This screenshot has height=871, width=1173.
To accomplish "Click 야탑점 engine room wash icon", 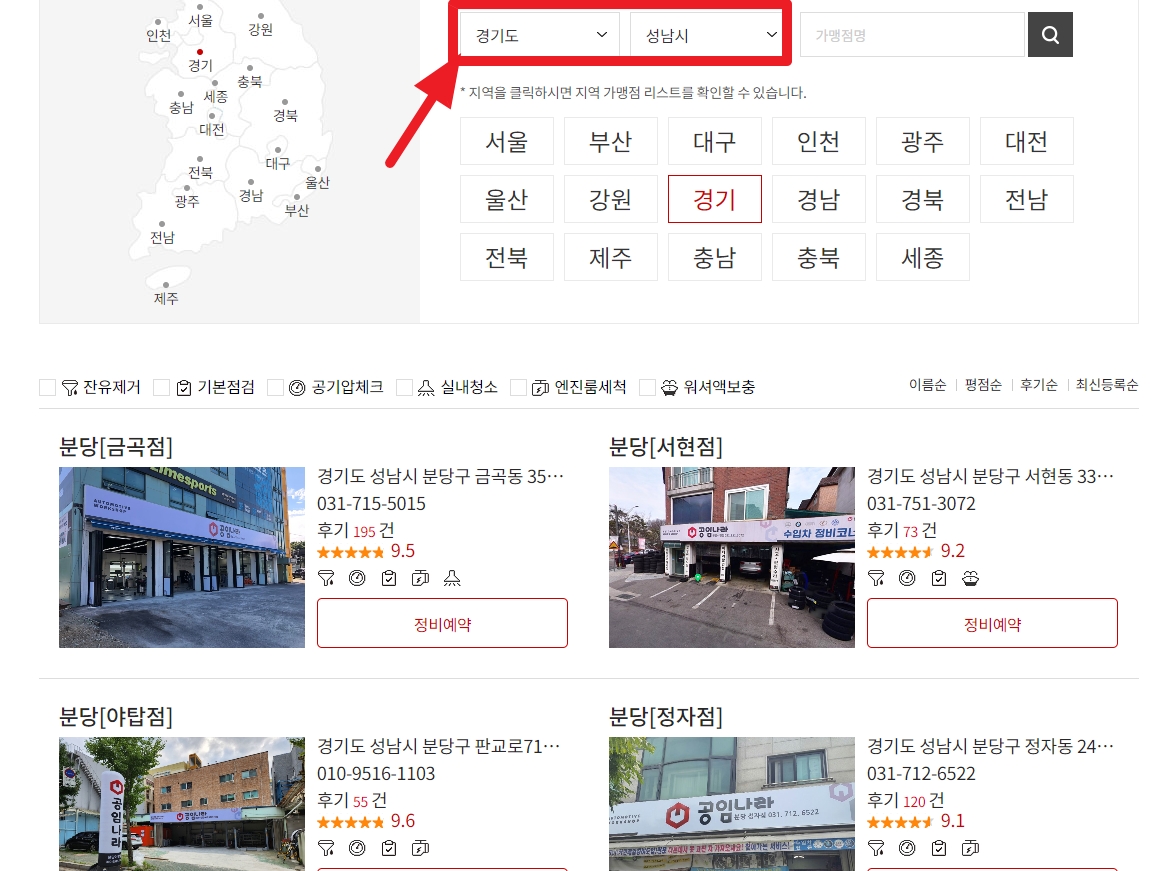I will (x=420, y=848).
